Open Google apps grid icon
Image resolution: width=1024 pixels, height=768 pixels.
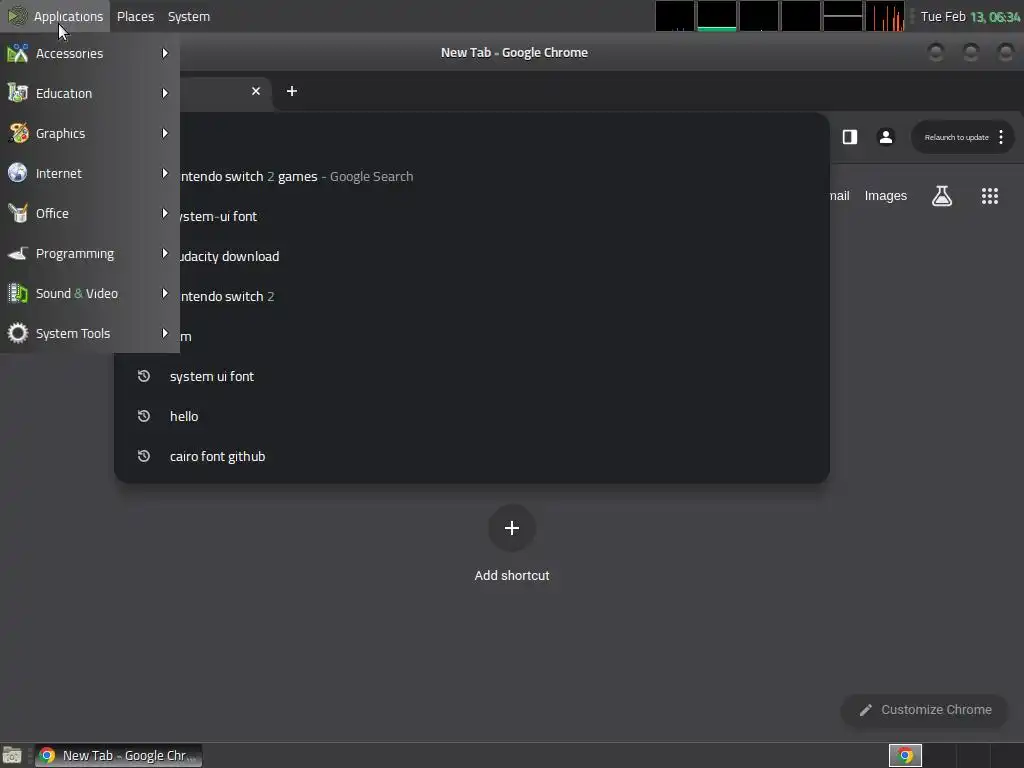coord(990,196)
